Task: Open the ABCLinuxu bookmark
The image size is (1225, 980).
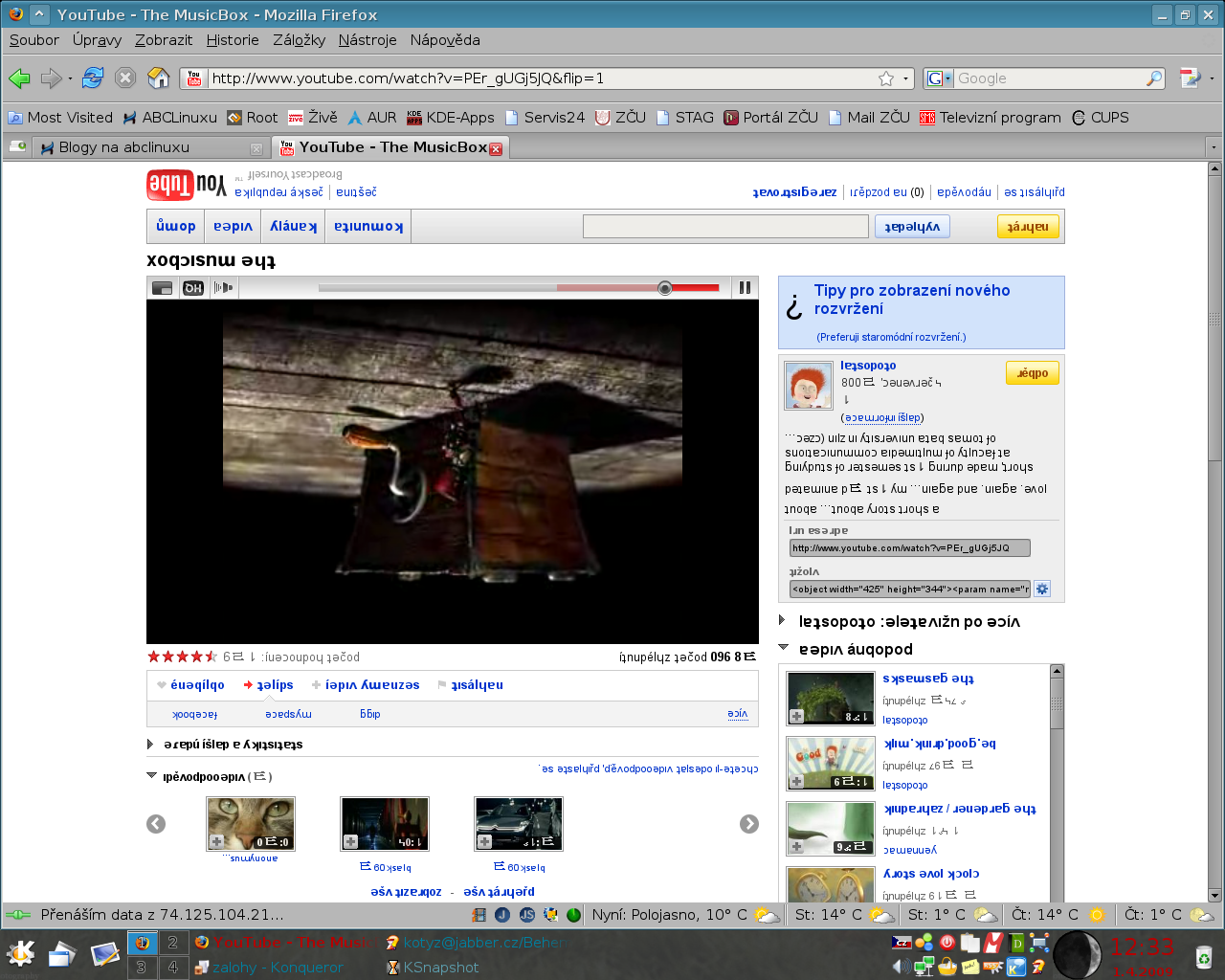Action: [169, 118]
